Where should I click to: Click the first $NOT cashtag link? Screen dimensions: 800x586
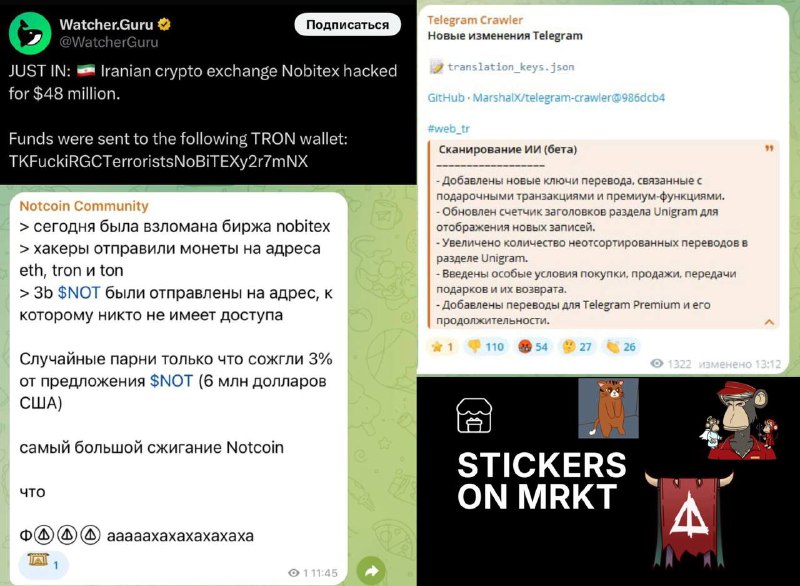[x=79, y=293]
